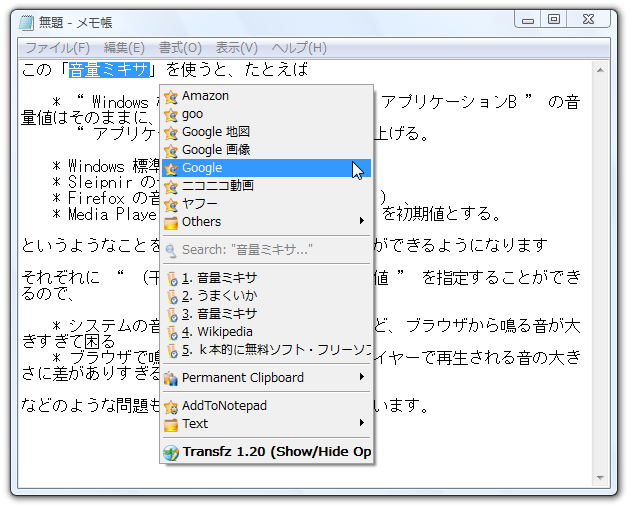Click the scrollbar down arrow

(600, 478)
